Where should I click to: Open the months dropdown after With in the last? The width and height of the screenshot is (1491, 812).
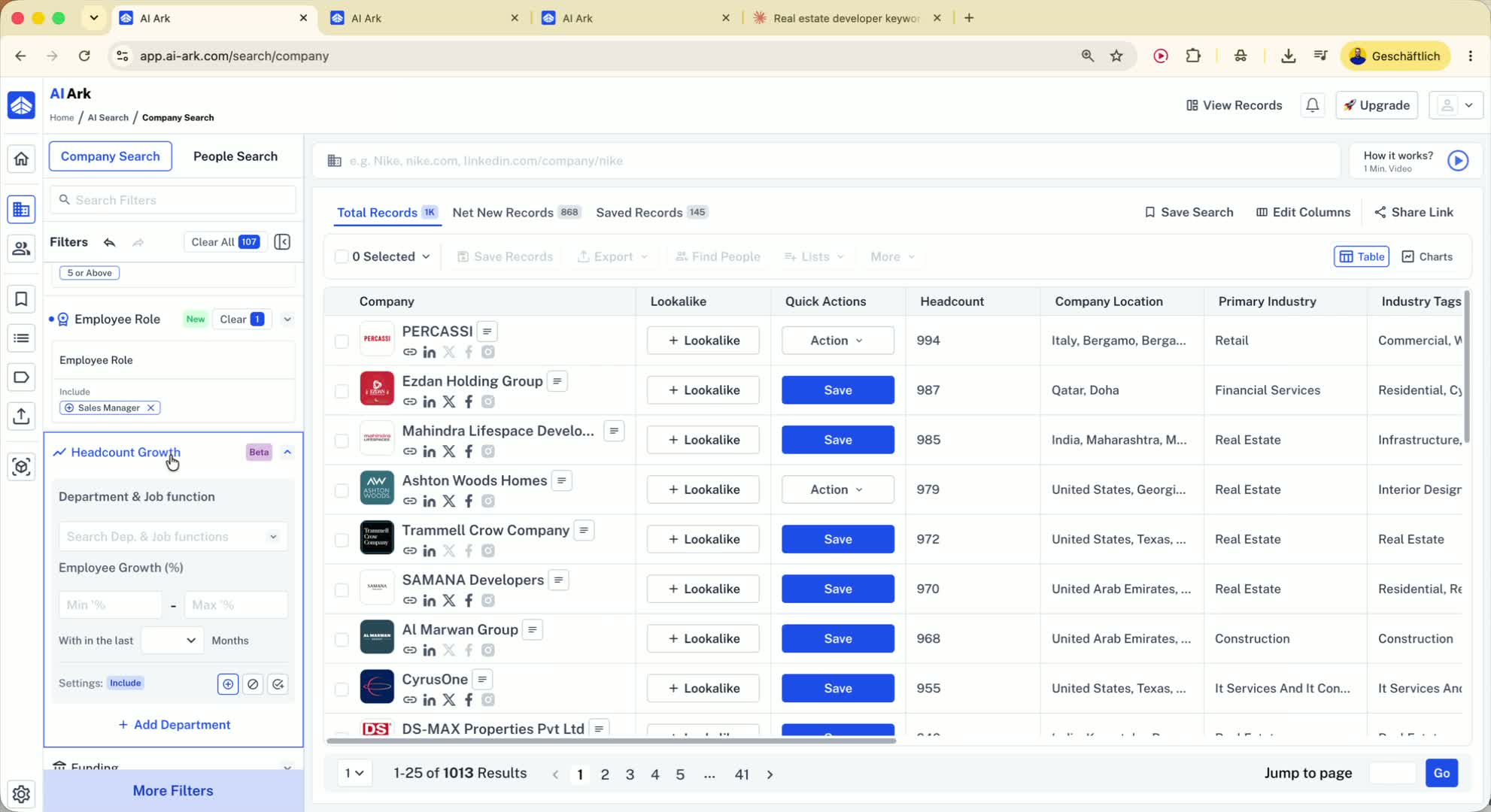coord(172,641)
